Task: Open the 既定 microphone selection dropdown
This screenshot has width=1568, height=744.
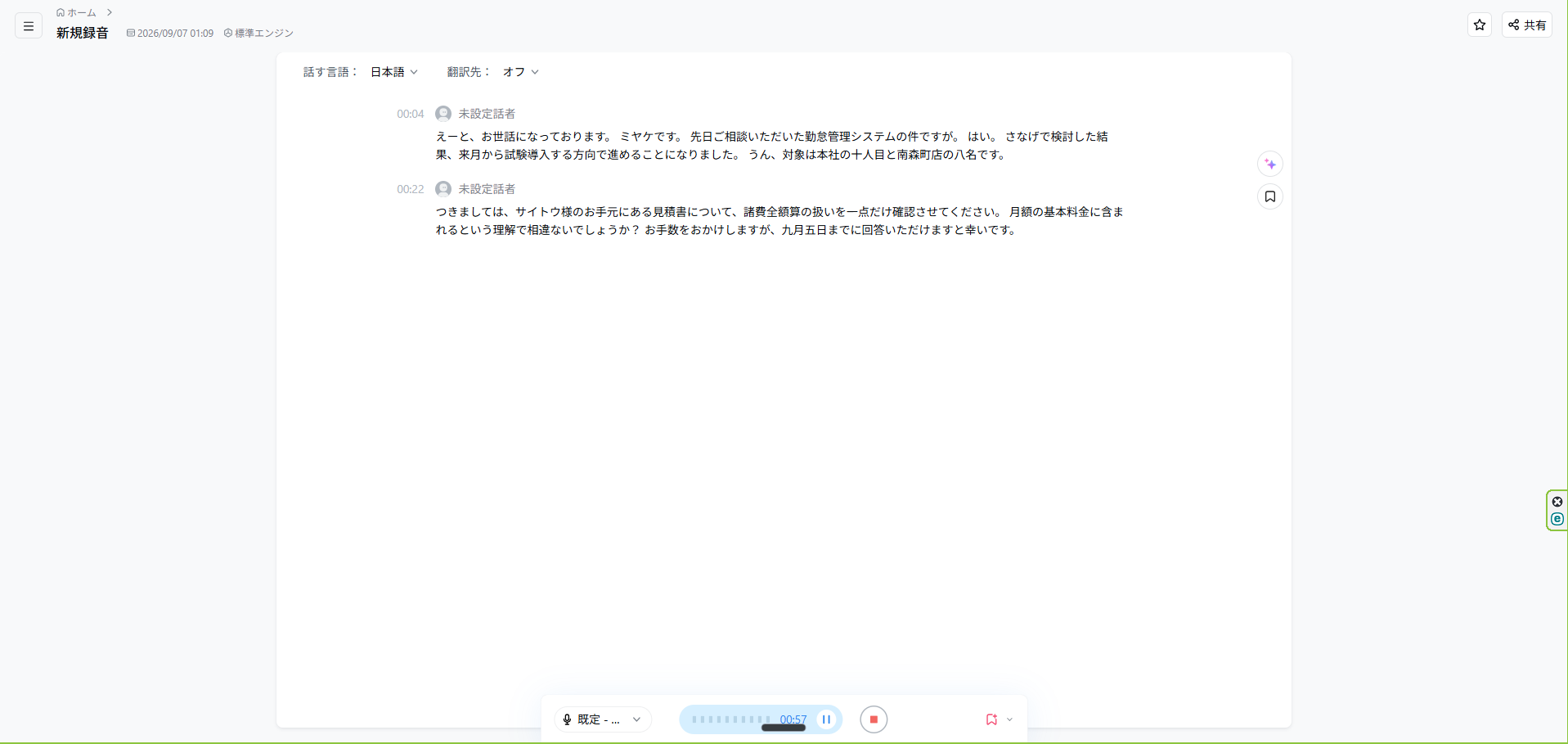Action: (x=603, y=719)
